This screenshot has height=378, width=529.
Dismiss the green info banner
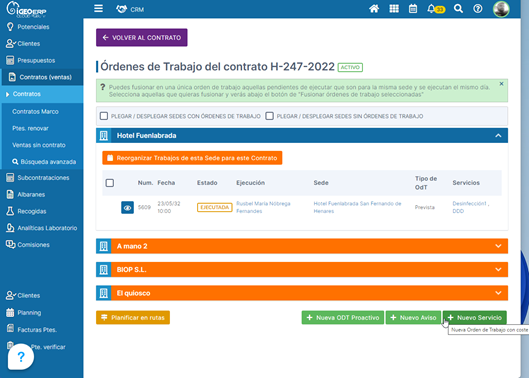click(501, 84)
